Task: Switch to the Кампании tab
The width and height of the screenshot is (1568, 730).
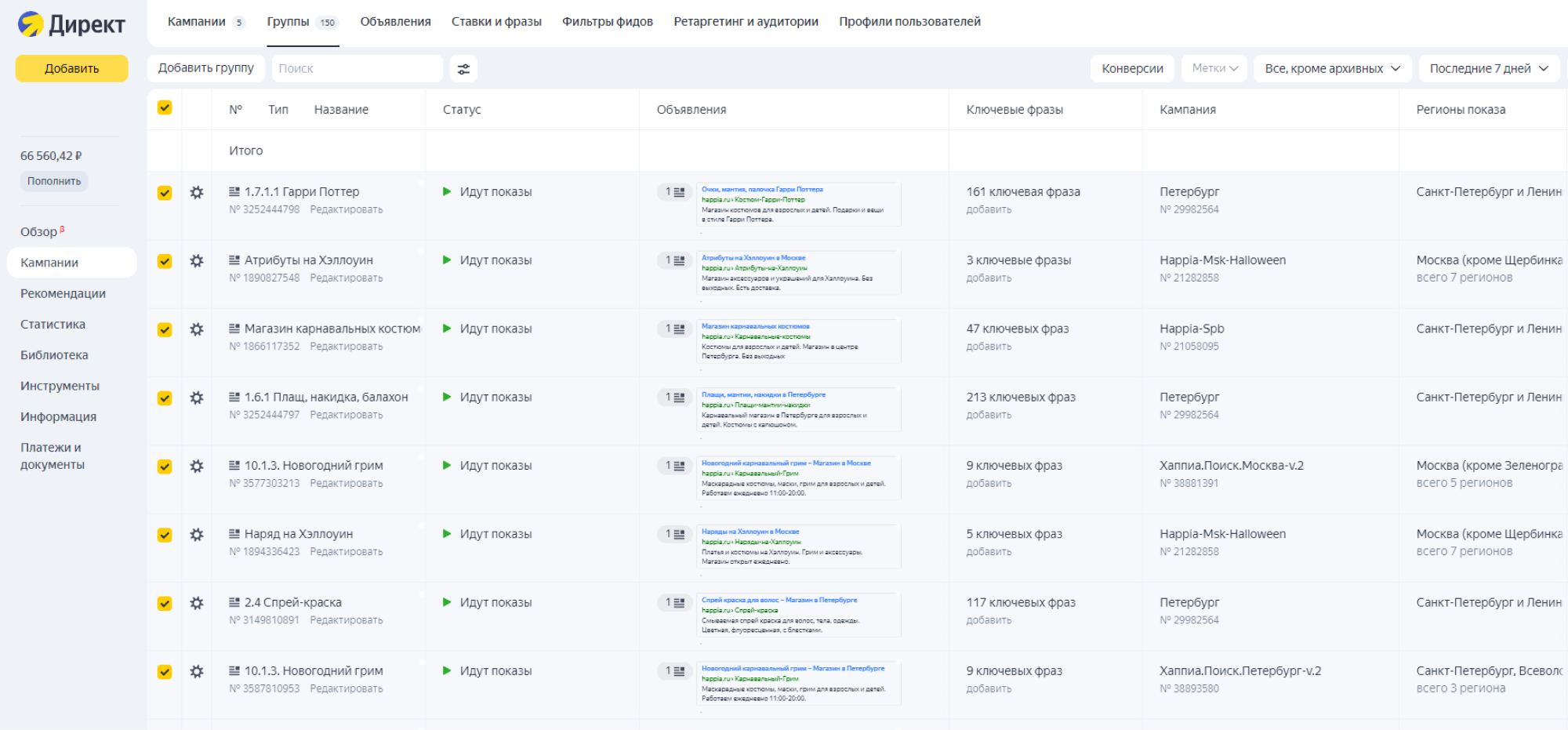Action: tap(206, 22)
